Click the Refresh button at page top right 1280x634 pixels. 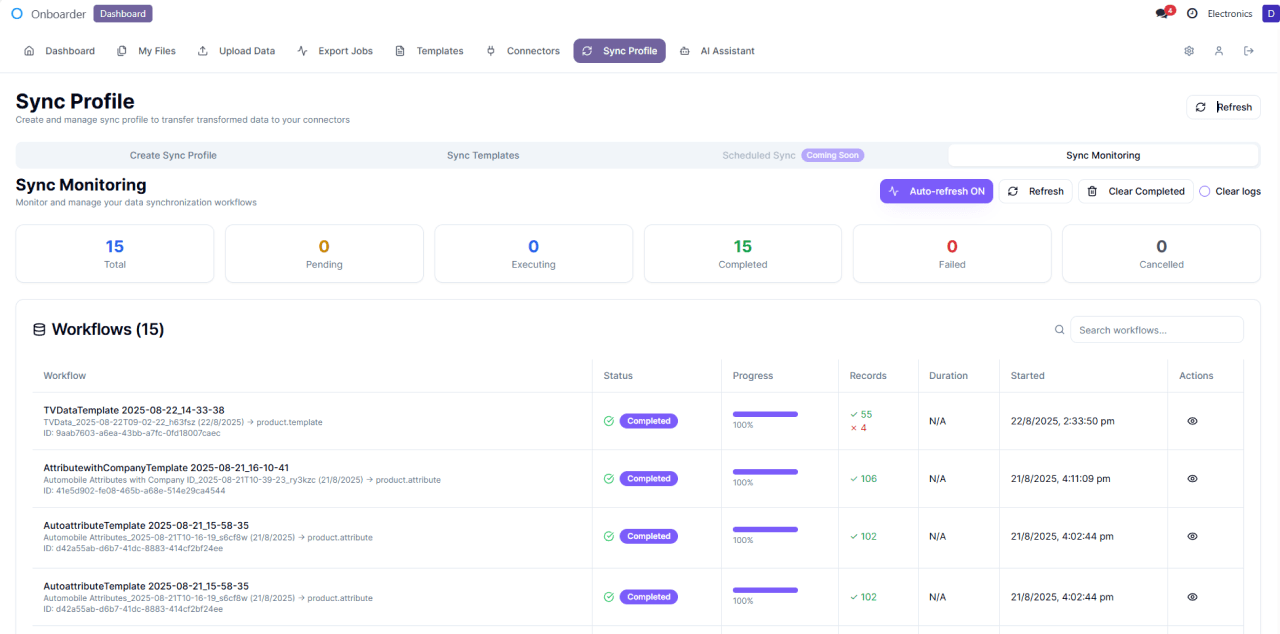(1223, 107)
